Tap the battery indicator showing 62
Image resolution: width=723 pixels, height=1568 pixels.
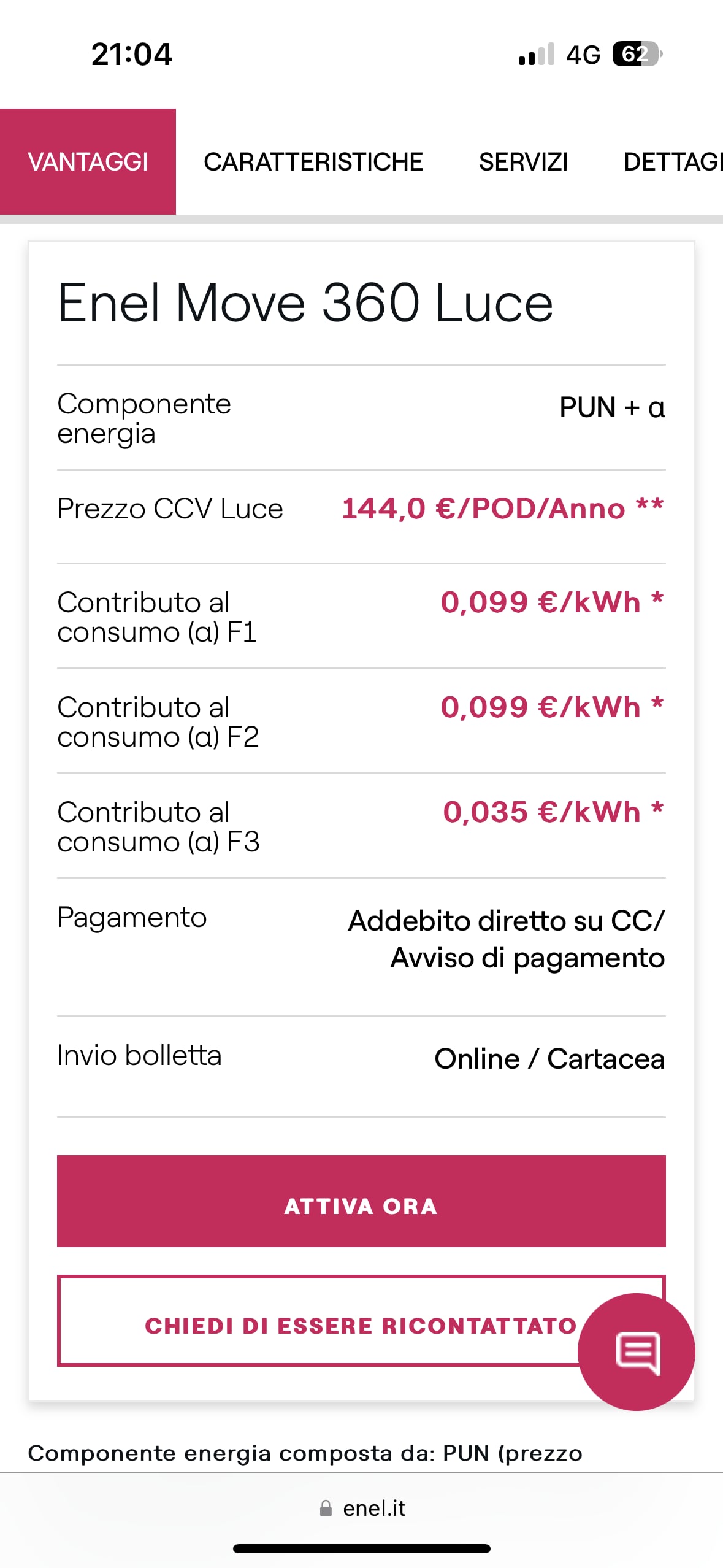click(x=637, y=54)
